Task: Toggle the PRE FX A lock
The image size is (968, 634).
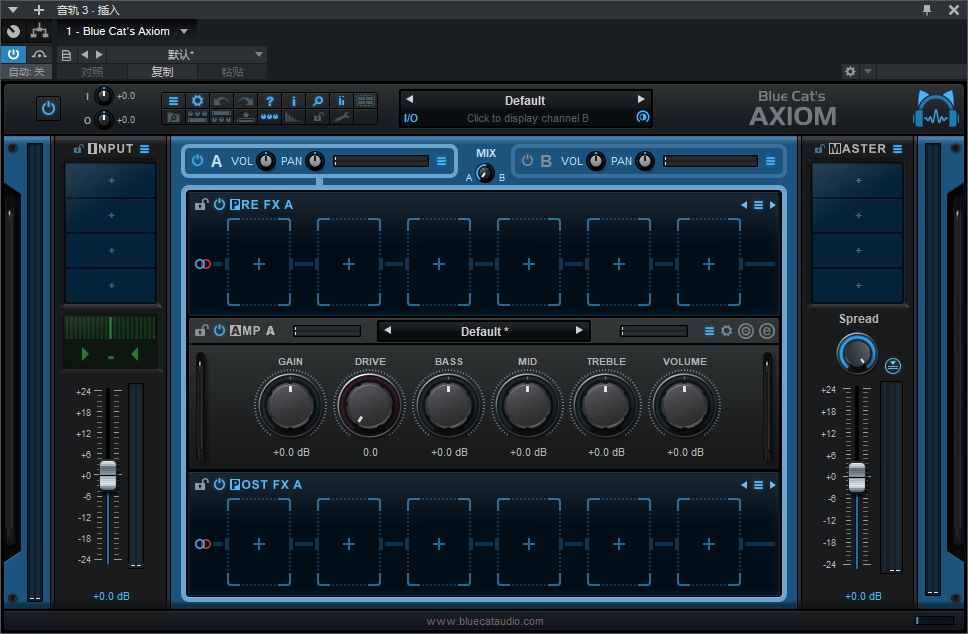Action: (x=202, y=204)
